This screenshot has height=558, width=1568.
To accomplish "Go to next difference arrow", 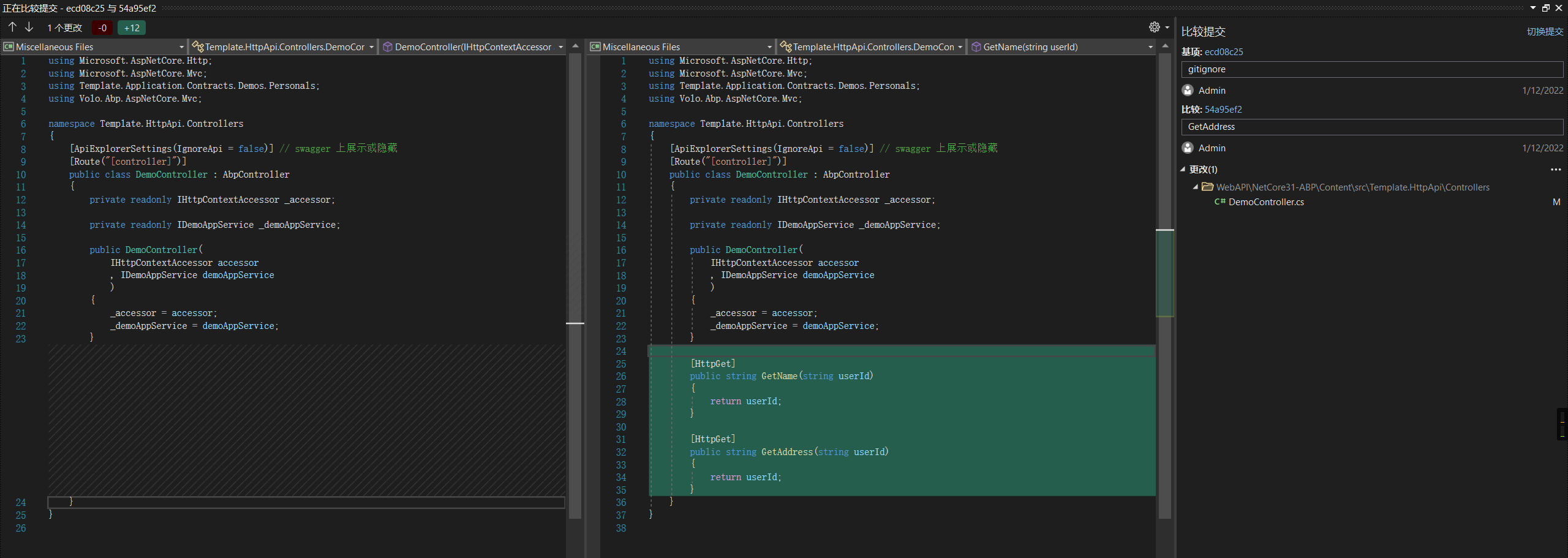I will click(29, 27).
